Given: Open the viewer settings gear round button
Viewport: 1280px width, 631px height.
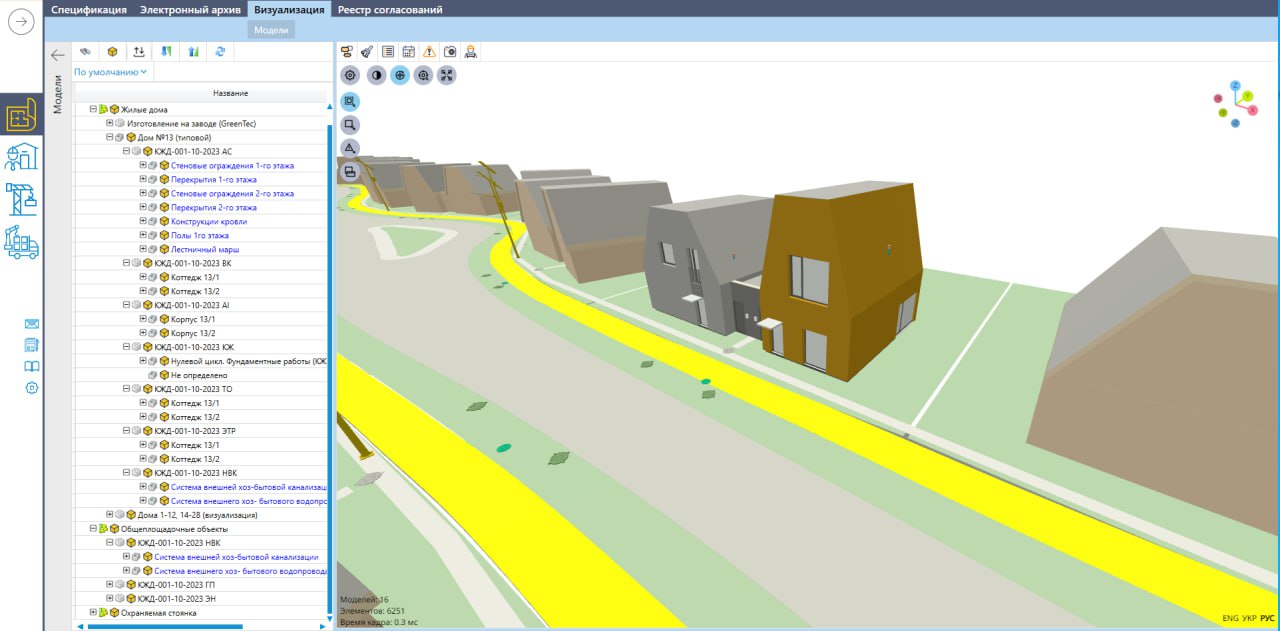Looking at the screenshot, I should pos(350,75).
